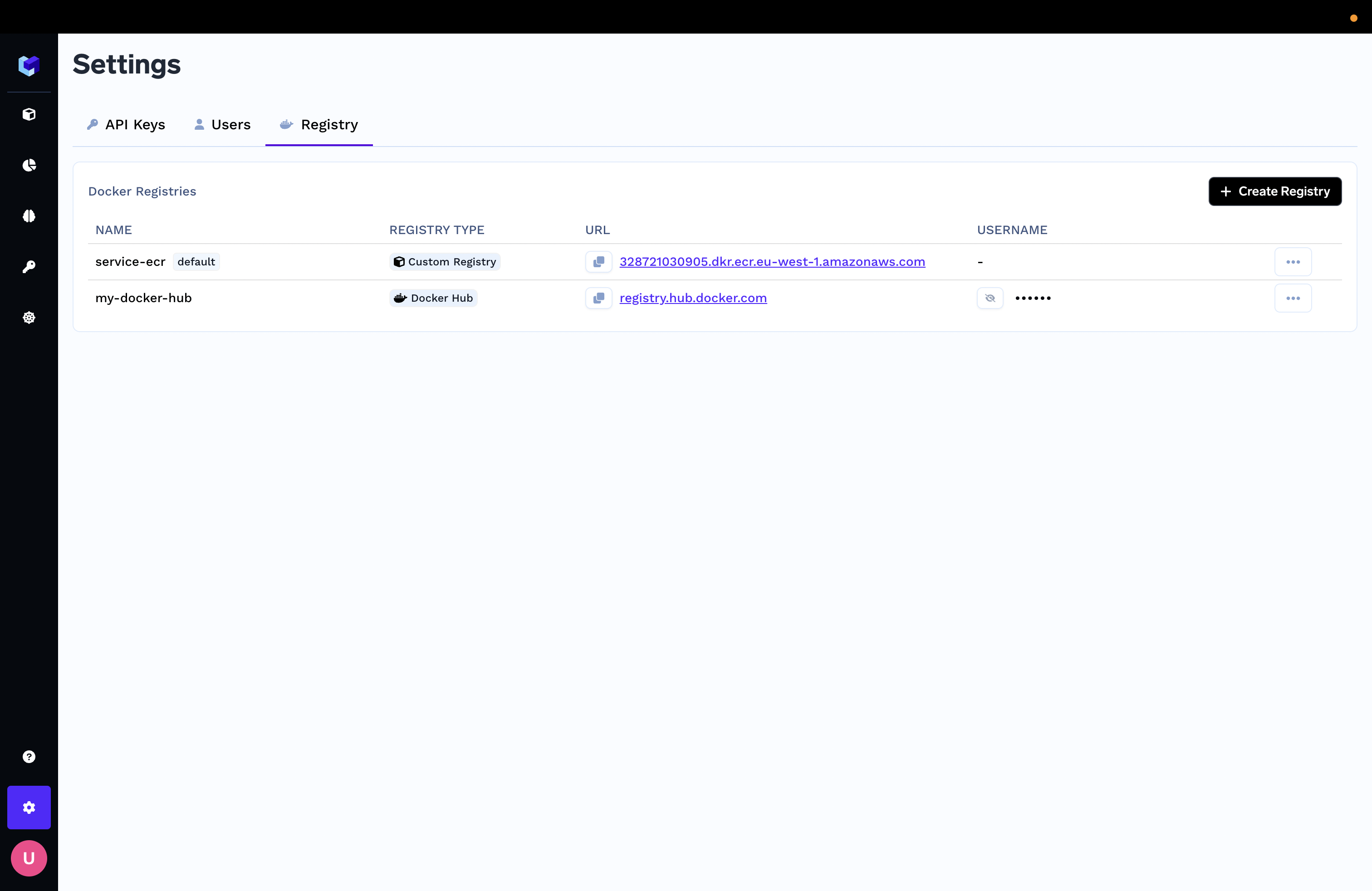
Task: Copy the service-ecr registry URL
Action: (598, 262)
